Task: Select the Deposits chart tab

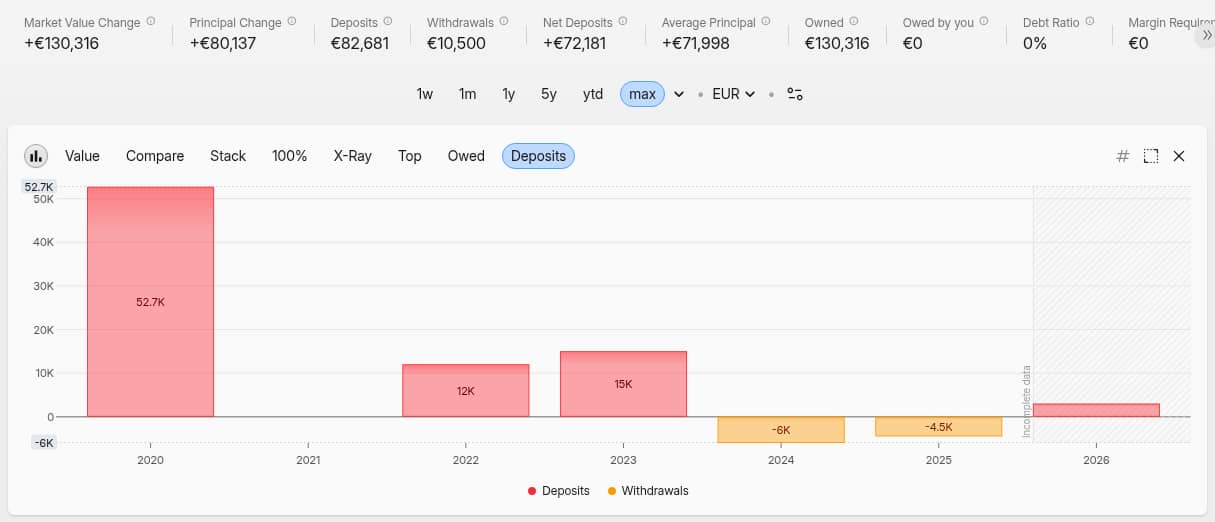Action: 538,156
